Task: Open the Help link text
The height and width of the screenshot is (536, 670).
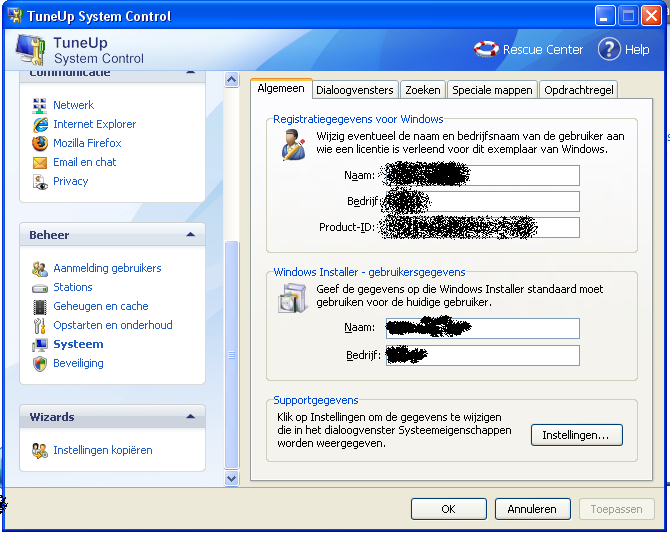Action: [637, 50]
